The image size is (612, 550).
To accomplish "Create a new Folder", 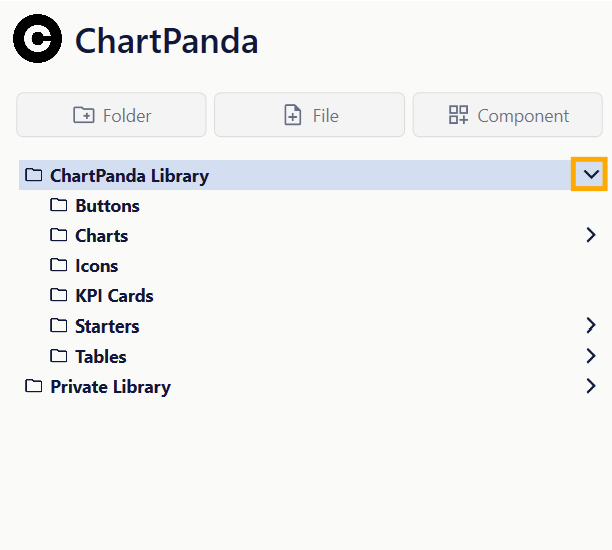I will pos(111,115).
